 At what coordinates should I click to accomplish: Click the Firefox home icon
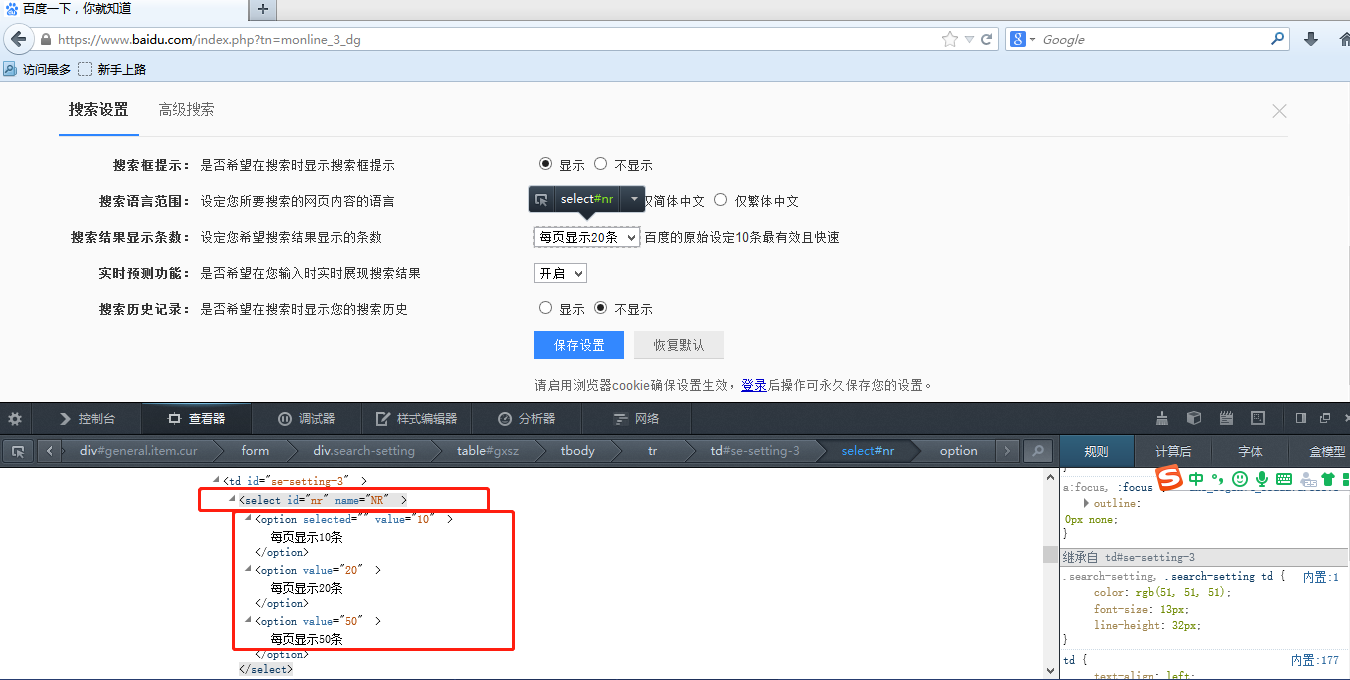pos(1344,39)
